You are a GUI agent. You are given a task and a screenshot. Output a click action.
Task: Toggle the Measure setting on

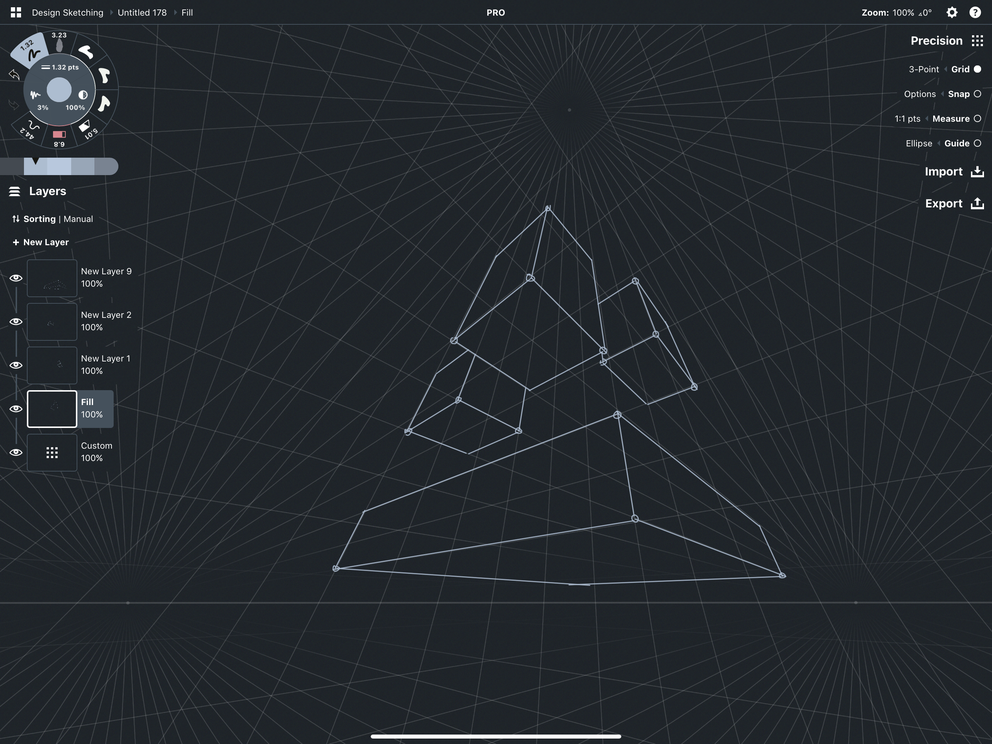tap(976, 117)
